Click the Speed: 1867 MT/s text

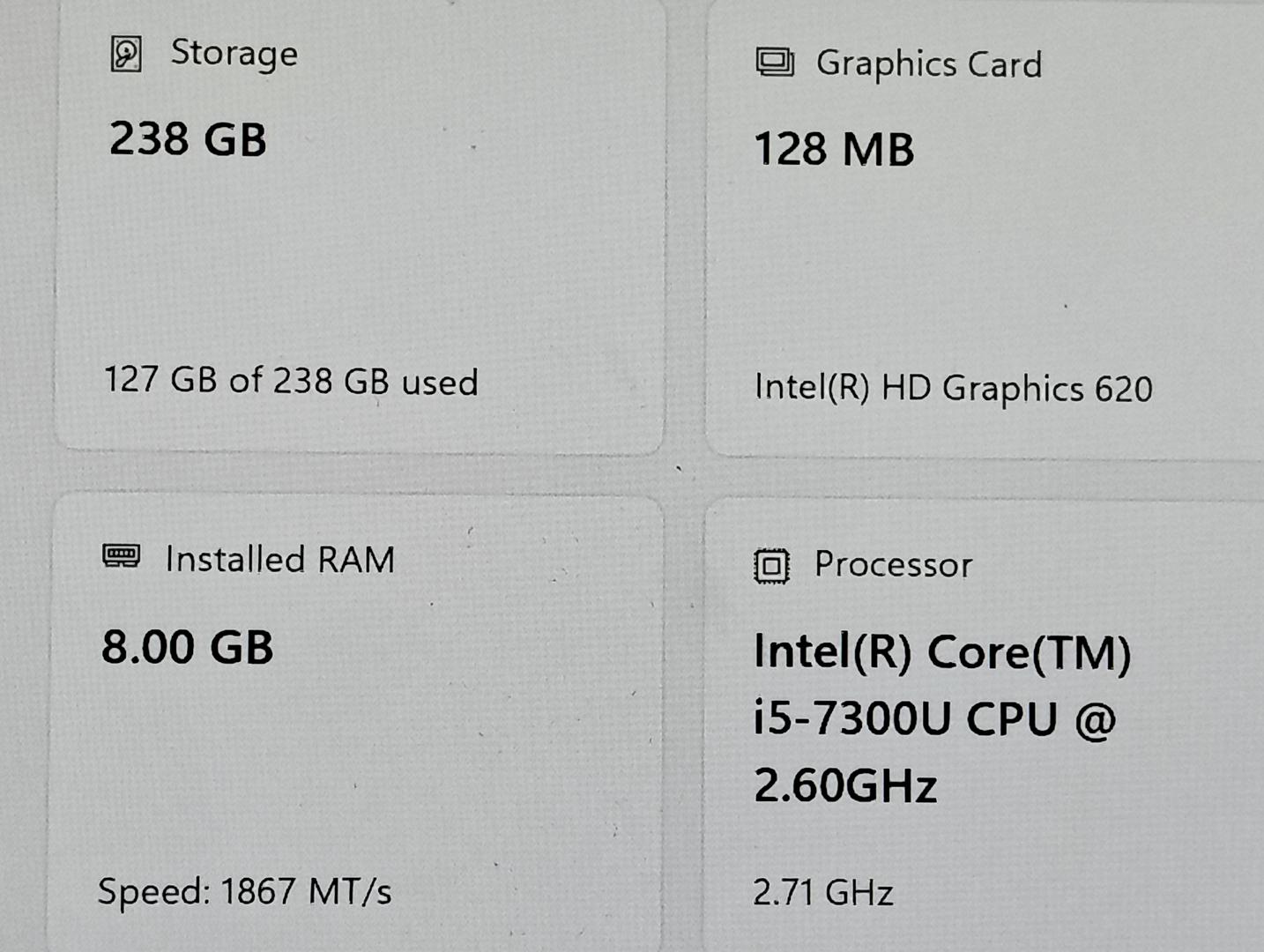[x=244, y=891]
